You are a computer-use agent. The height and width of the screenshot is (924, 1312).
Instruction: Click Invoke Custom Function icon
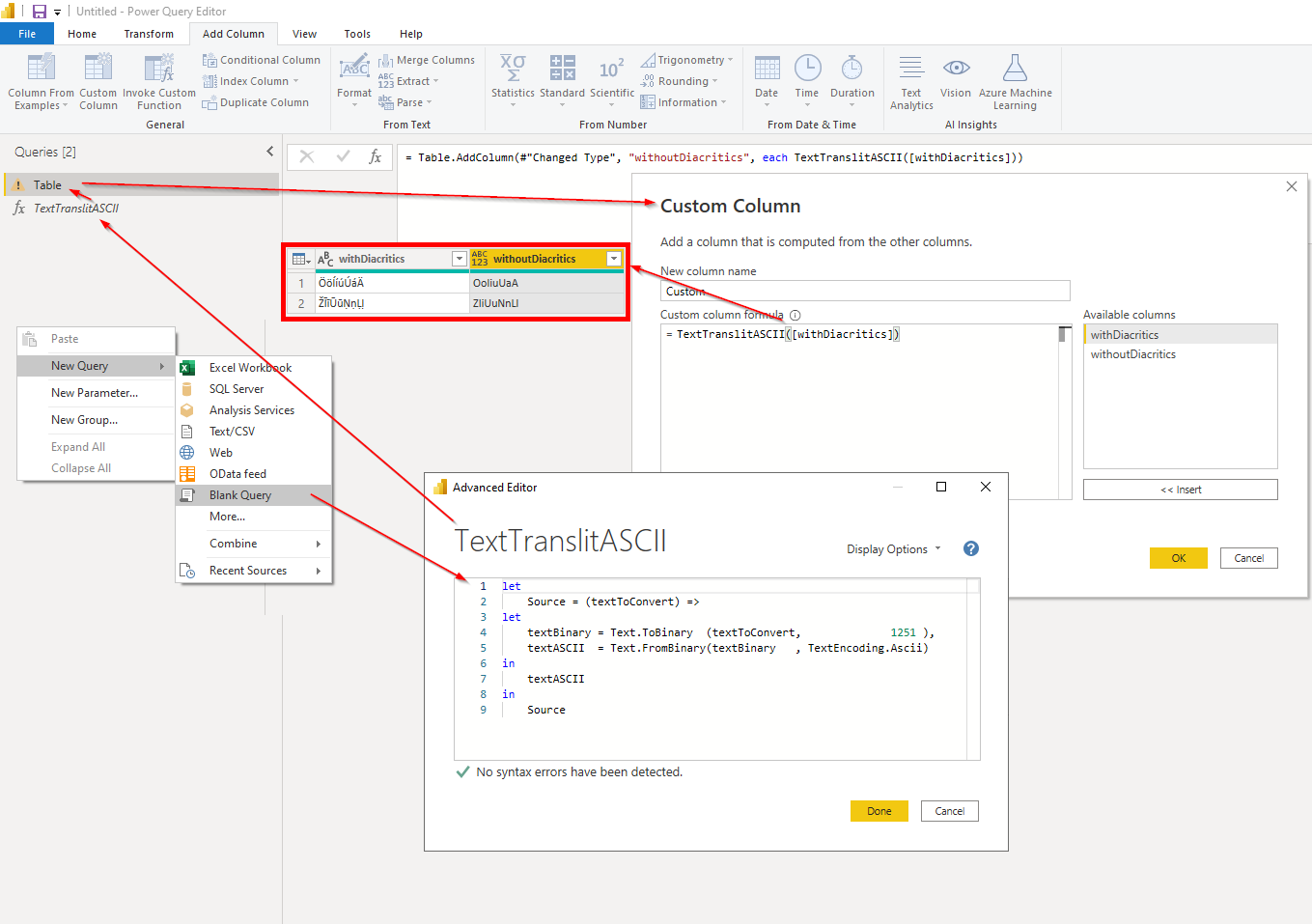coord(159,68)
